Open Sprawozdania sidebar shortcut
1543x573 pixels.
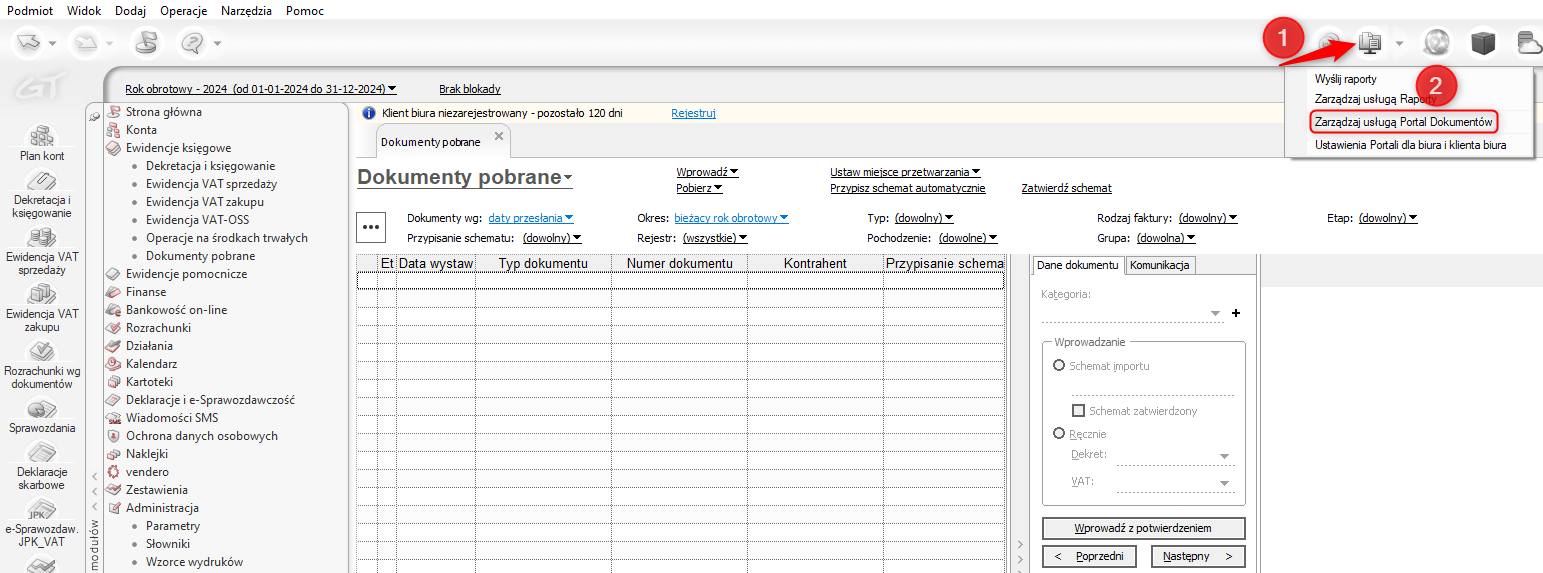point(42,417)
